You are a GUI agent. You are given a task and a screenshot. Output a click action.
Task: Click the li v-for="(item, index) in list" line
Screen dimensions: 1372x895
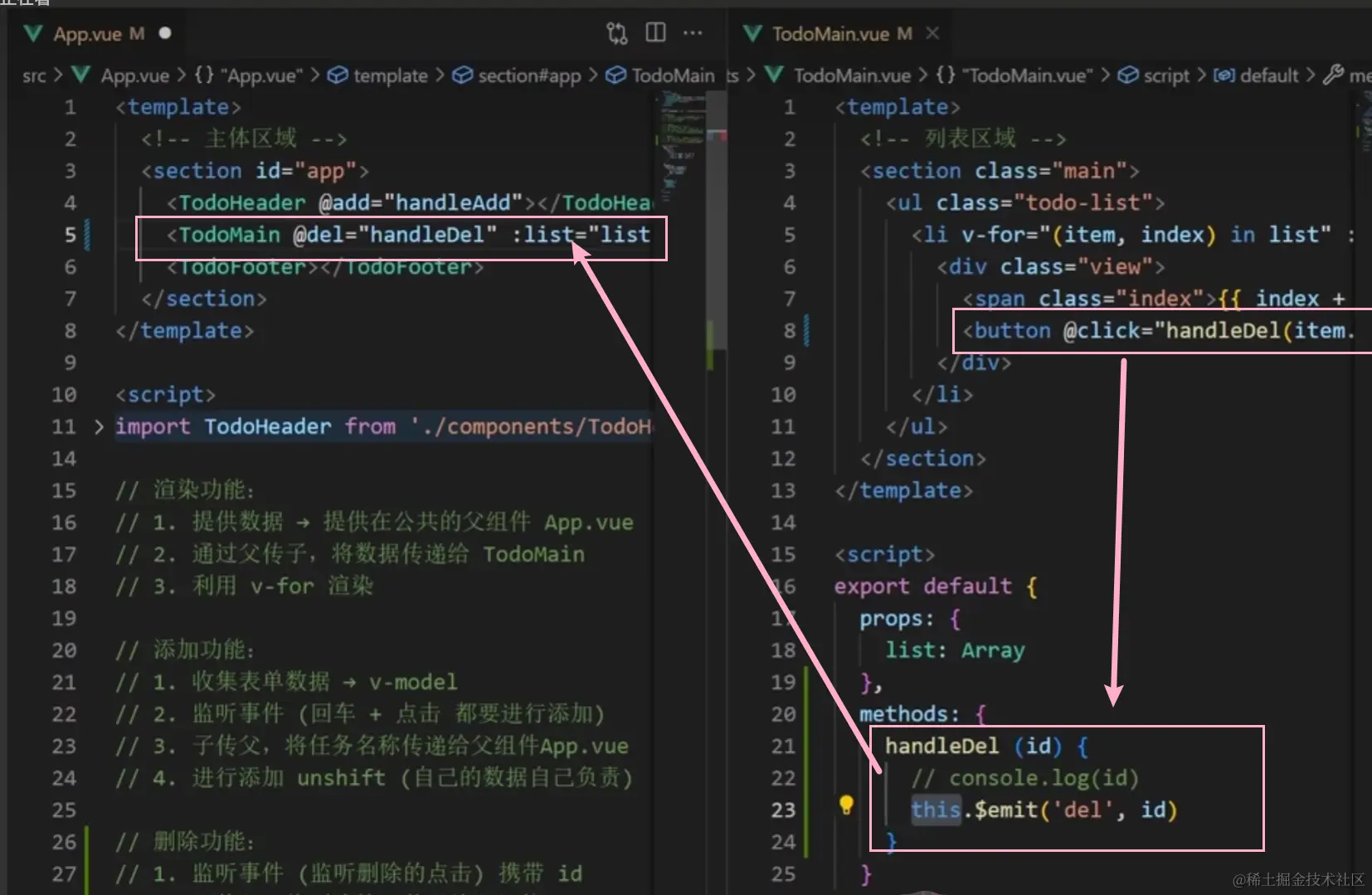click(x=1134, y=235)
